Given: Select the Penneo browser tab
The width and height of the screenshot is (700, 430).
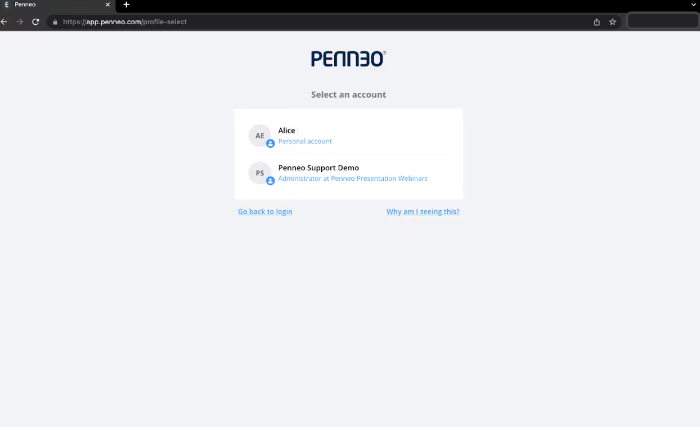Looking at the screenshot, I should [57, 4].
